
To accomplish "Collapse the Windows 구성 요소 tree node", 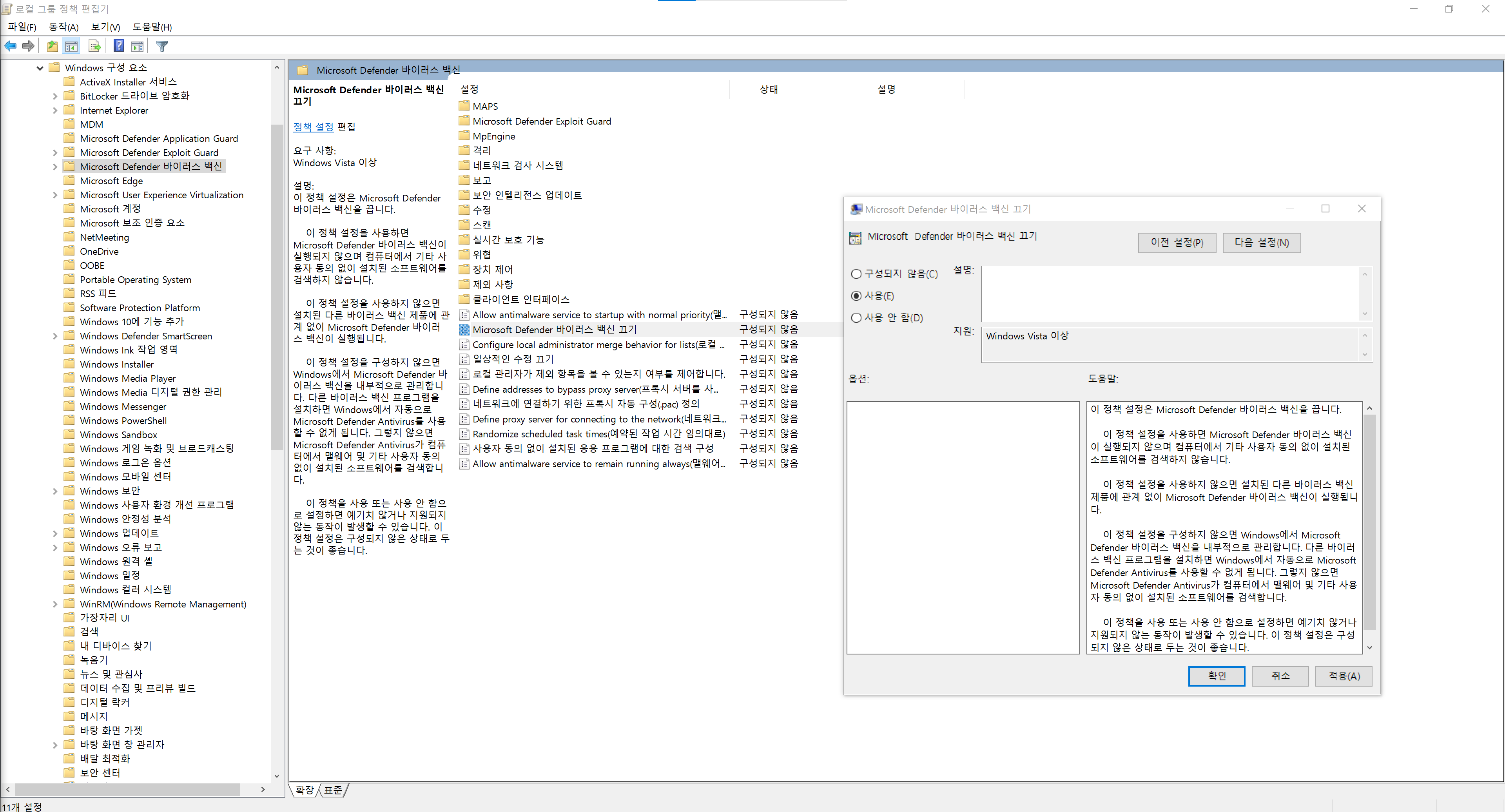I will click(40, 68).
